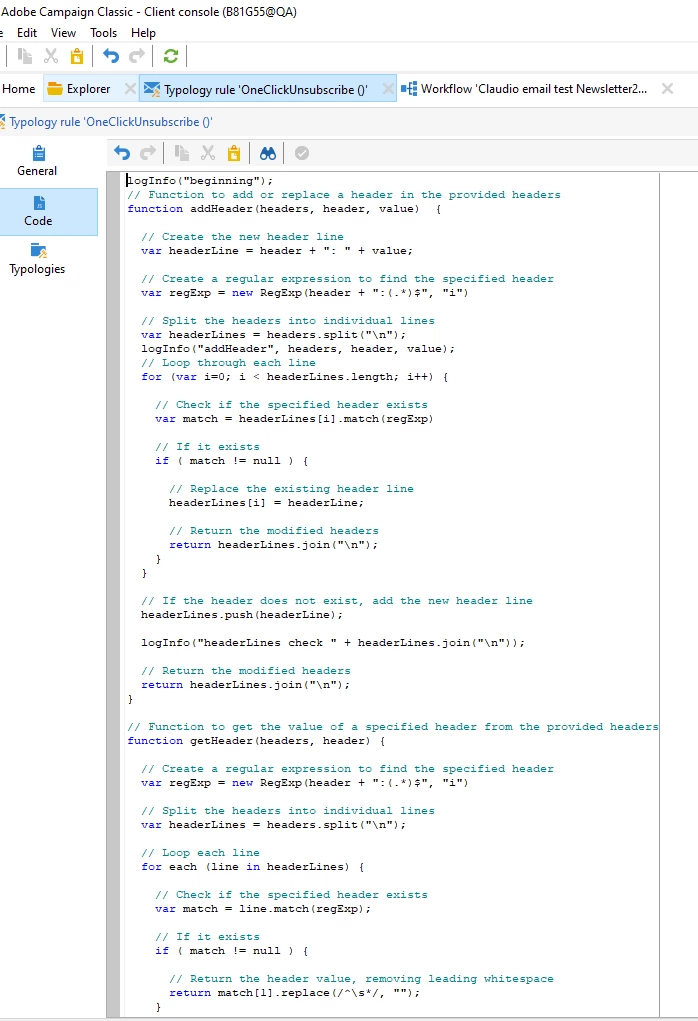The image size is (698, 1021).
Task: Open the General section icon
Action: (38, 153)
